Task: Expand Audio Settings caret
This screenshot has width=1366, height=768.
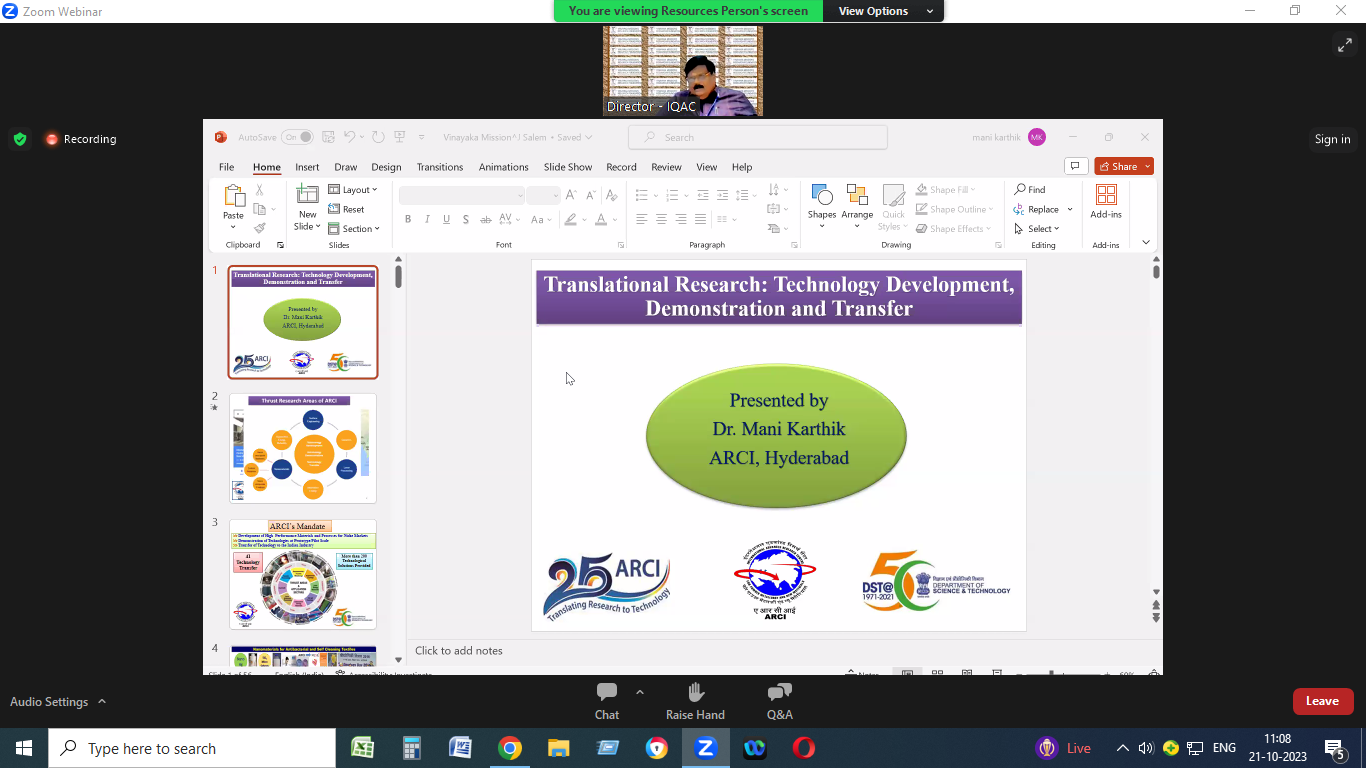Action: [102, 701]
